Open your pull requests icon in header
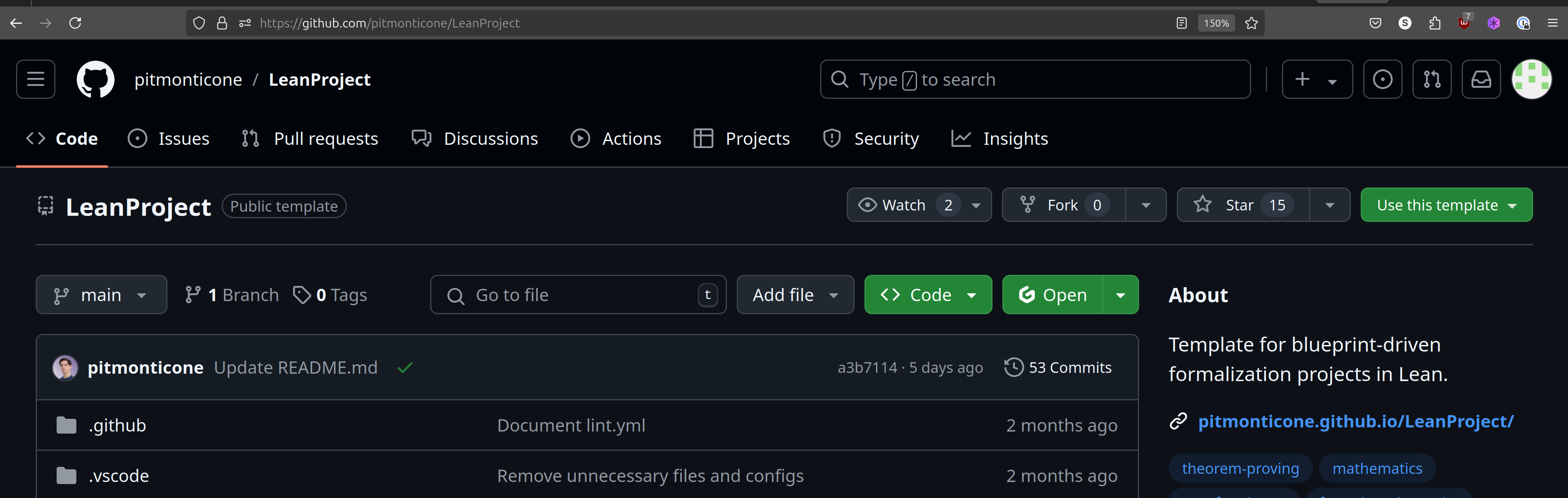 click(1432, 79)
